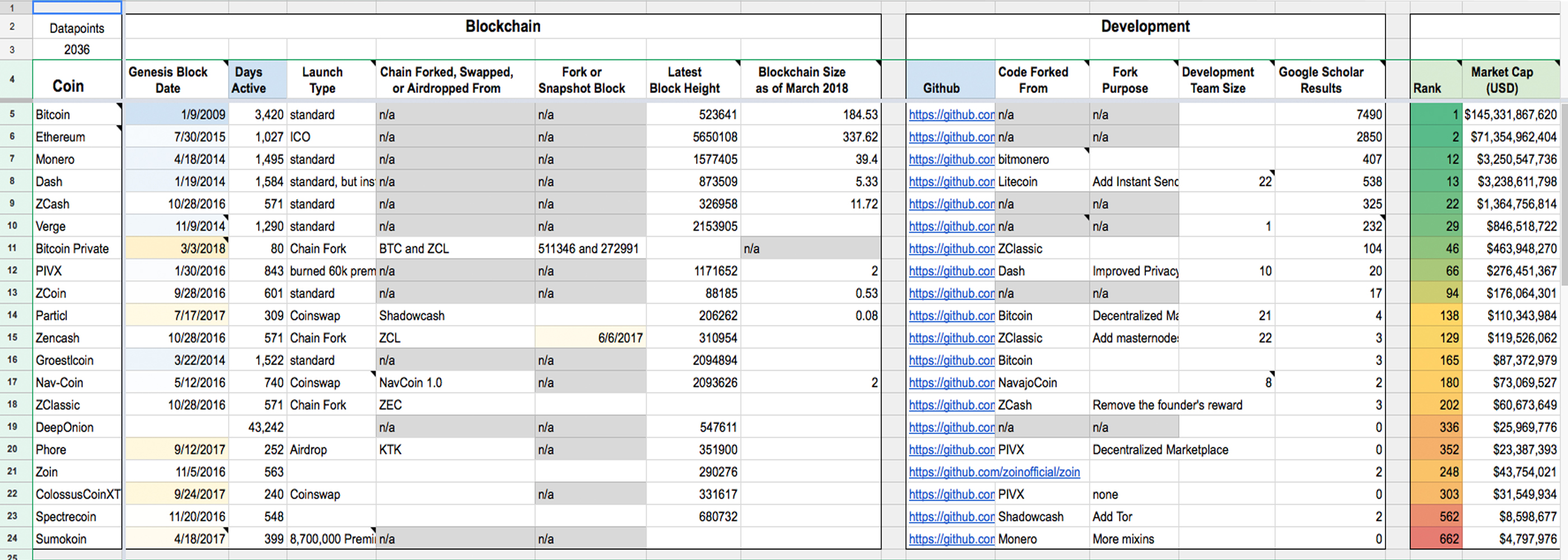1568x560 pixels.
Task: Select the Dash coin name cell
Action: (77, 181)
